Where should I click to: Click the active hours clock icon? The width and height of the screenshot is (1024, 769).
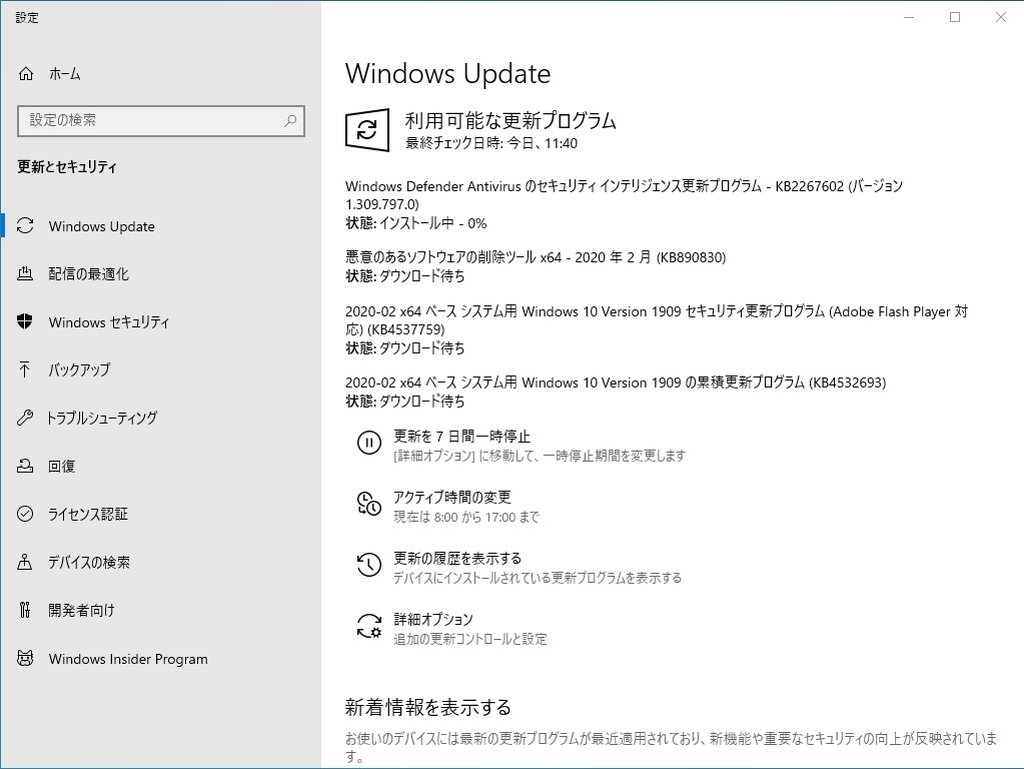click(x=369, y=504)
